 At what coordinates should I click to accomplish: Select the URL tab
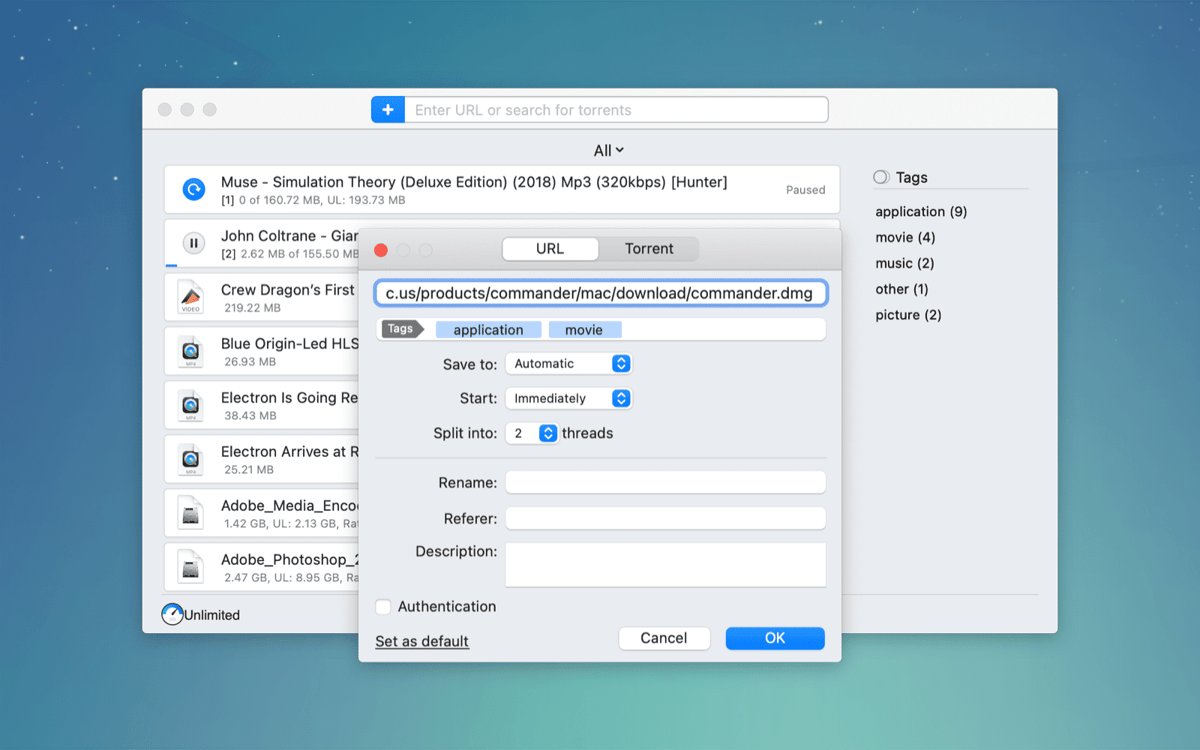point(550,249)
